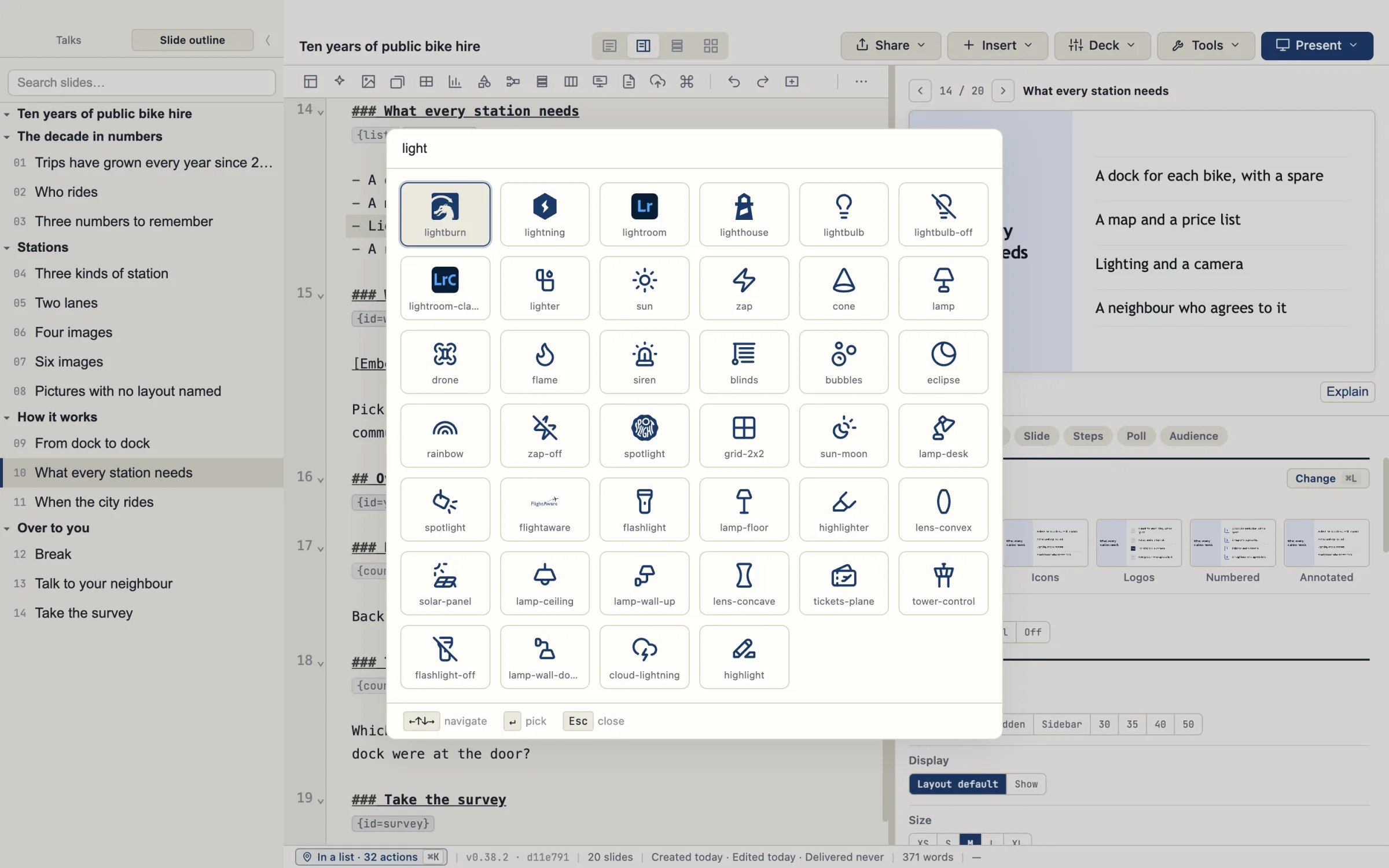1389x868 pixels.
Task: Collapse the How it works section
Action: tap(7, 417)
